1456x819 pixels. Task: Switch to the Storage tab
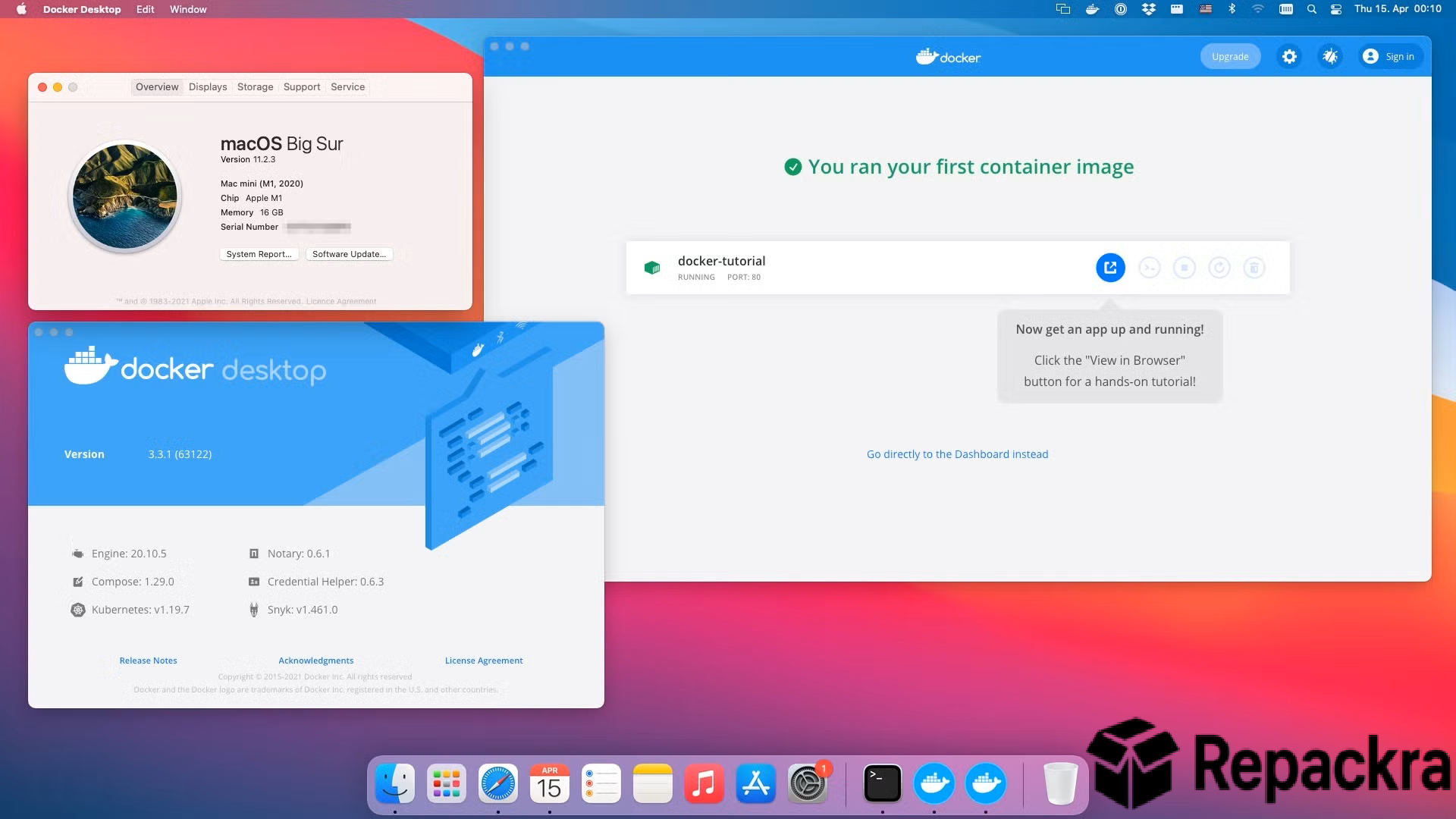[255, 86]
